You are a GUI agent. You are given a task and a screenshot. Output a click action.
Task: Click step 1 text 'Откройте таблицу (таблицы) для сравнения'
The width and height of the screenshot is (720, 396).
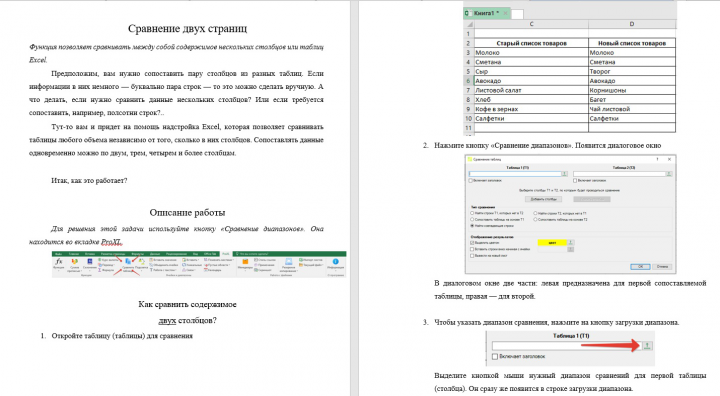[122, 336]
